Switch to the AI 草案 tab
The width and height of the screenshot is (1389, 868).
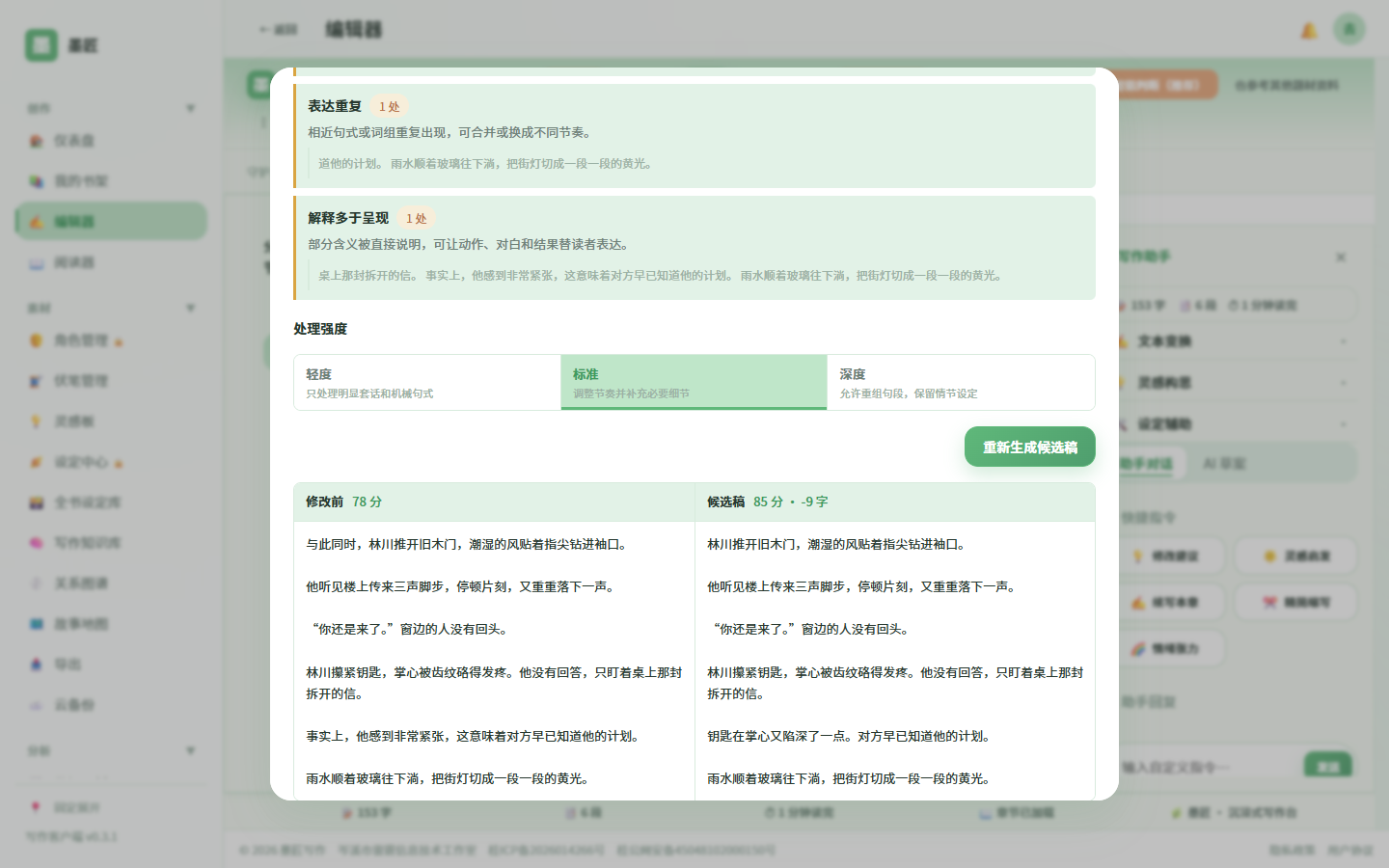pyautogui.click(x=1225, y=464)
